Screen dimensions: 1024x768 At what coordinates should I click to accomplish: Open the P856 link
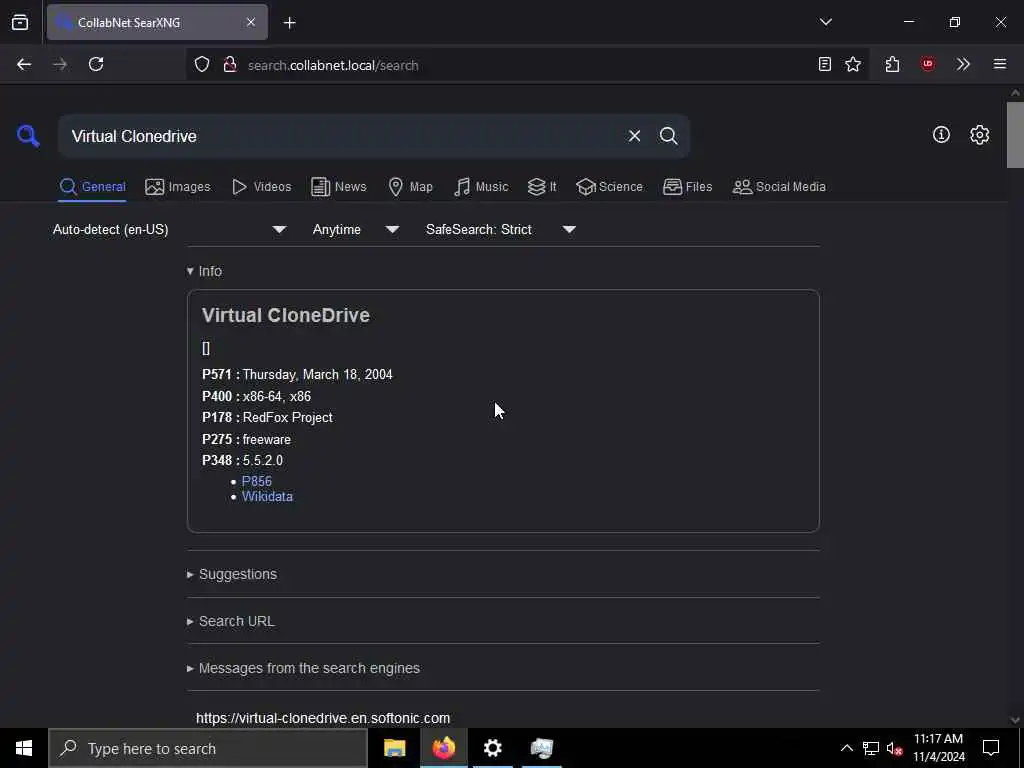[257, 481]
